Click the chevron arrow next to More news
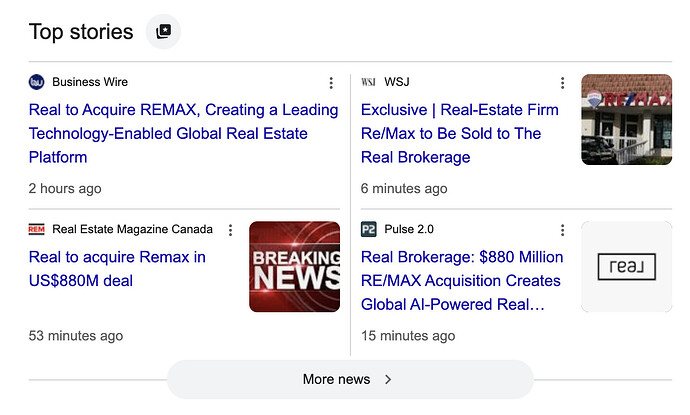 tap(388, 379)
